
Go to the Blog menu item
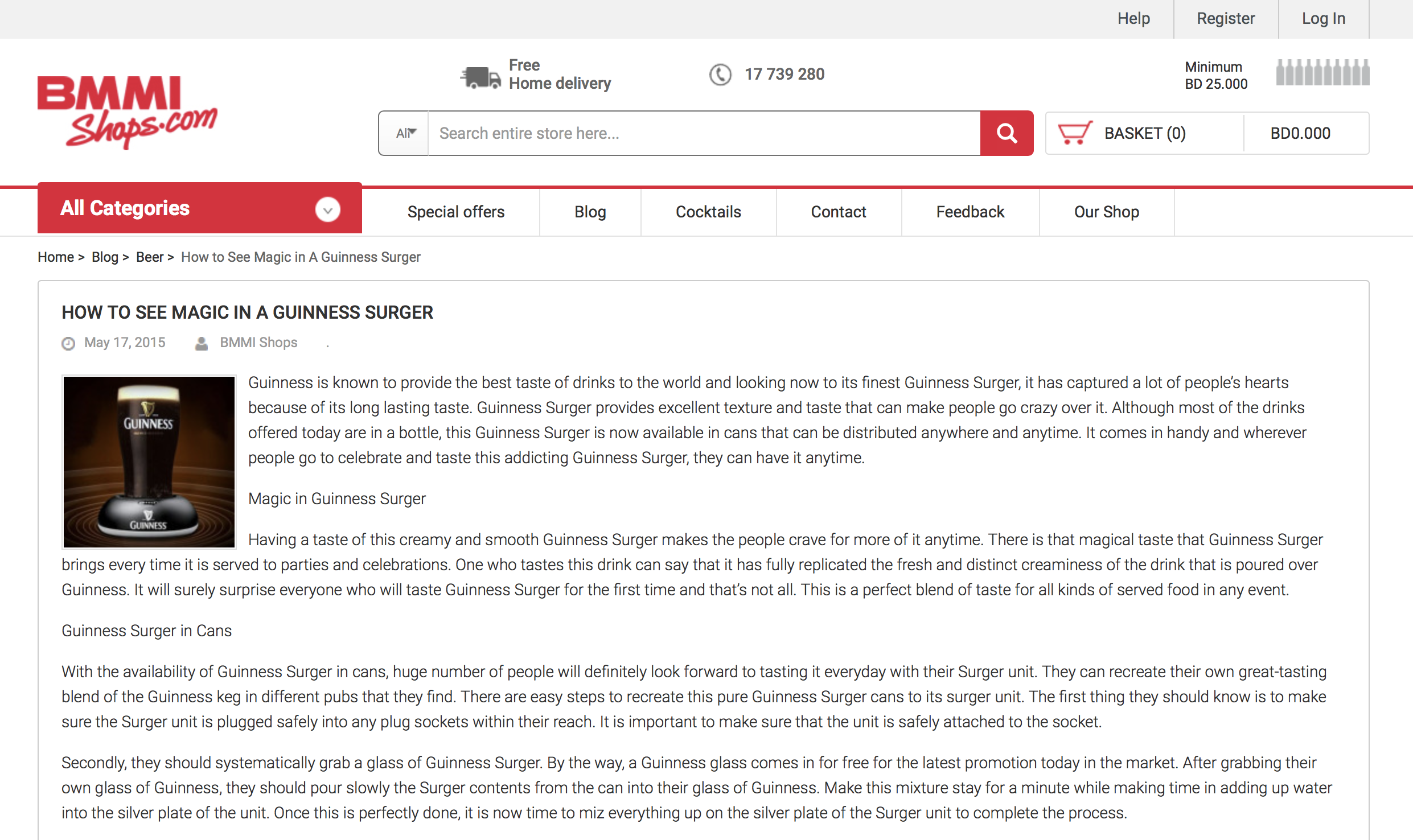pos(590,212)
